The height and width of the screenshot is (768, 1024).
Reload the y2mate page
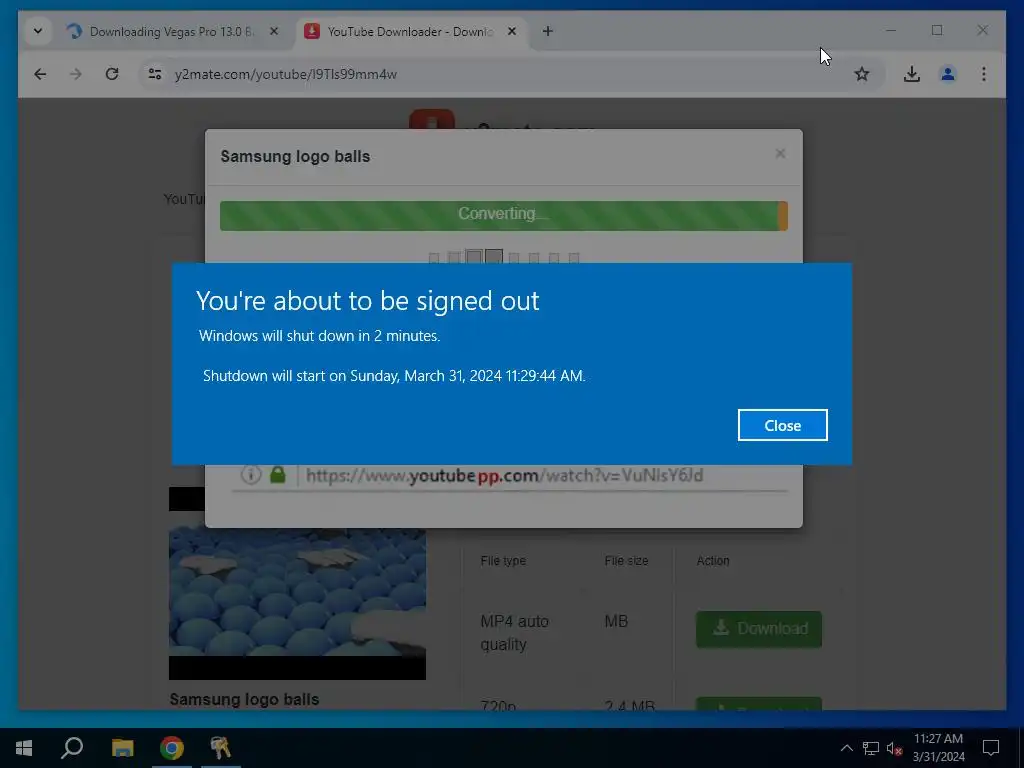coord(112,74)
